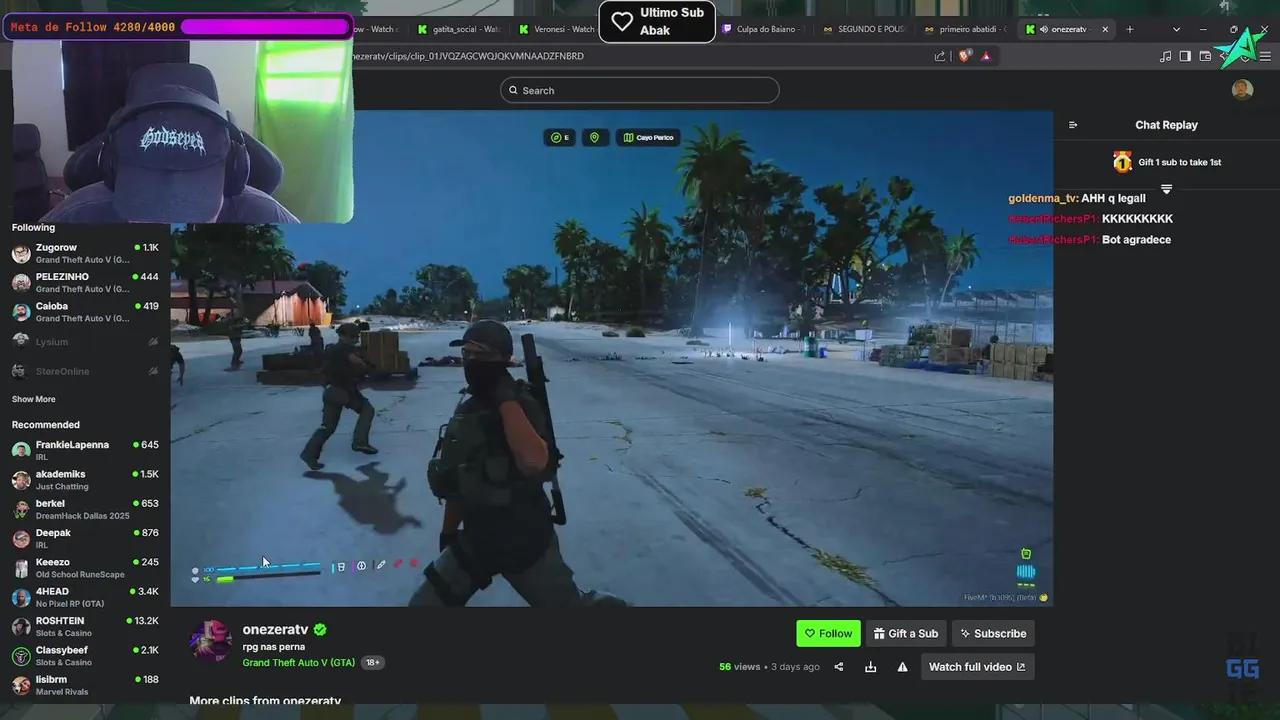
Task: Open Grand Theft Auto V (GTA) category link
Action: point(298,662)
